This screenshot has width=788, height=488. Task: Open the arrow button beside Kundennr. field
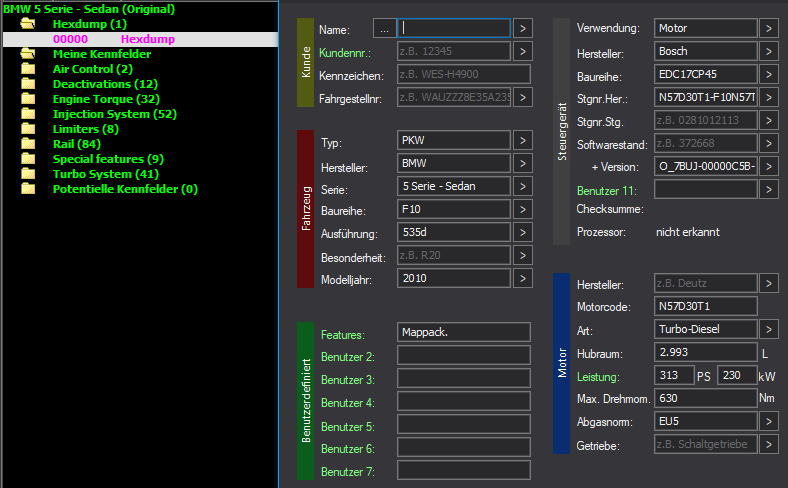tap(523, 51)
